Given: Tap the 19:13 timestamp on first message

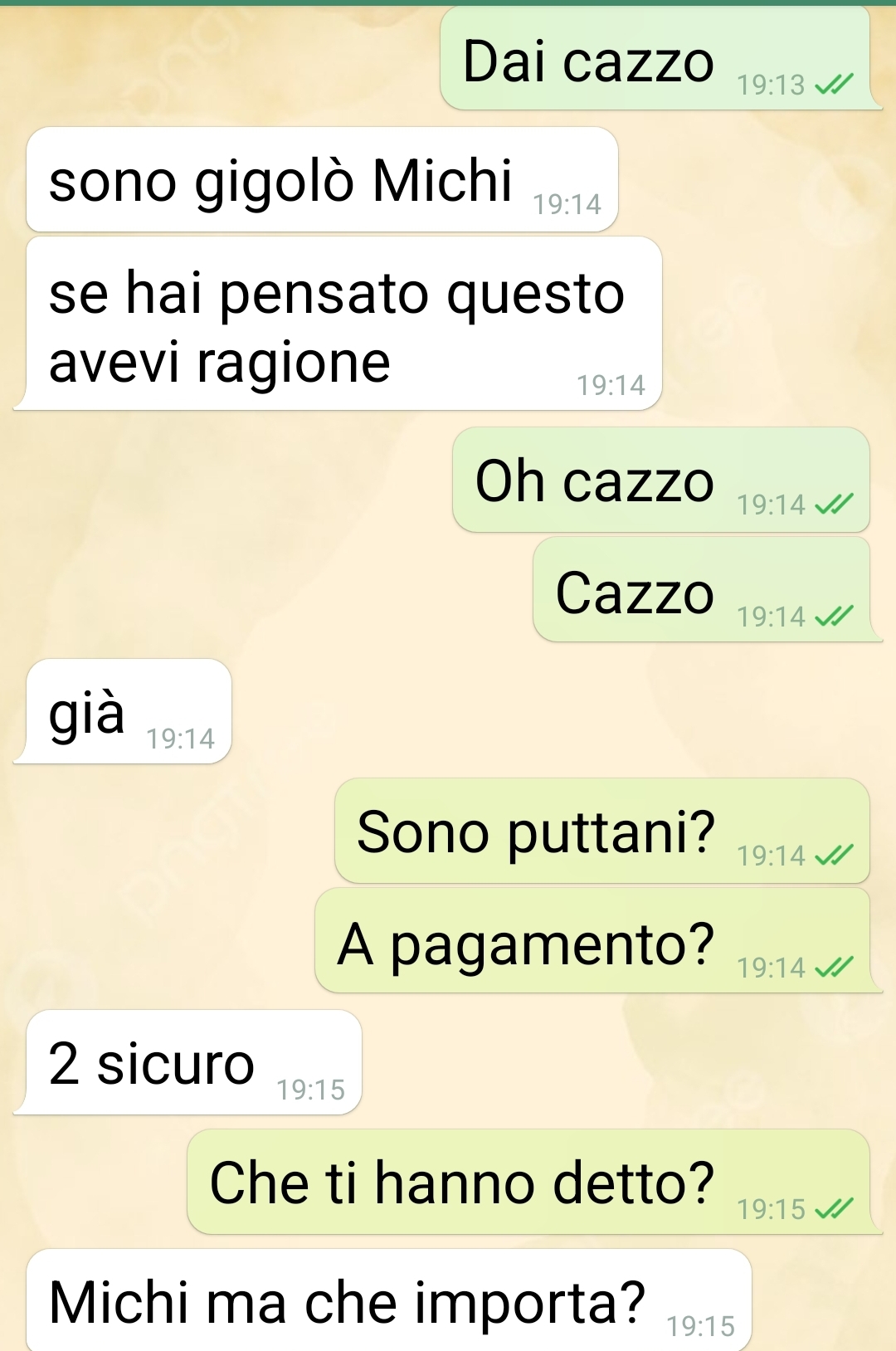Looking at the screenshot, I should coord(771,85).
